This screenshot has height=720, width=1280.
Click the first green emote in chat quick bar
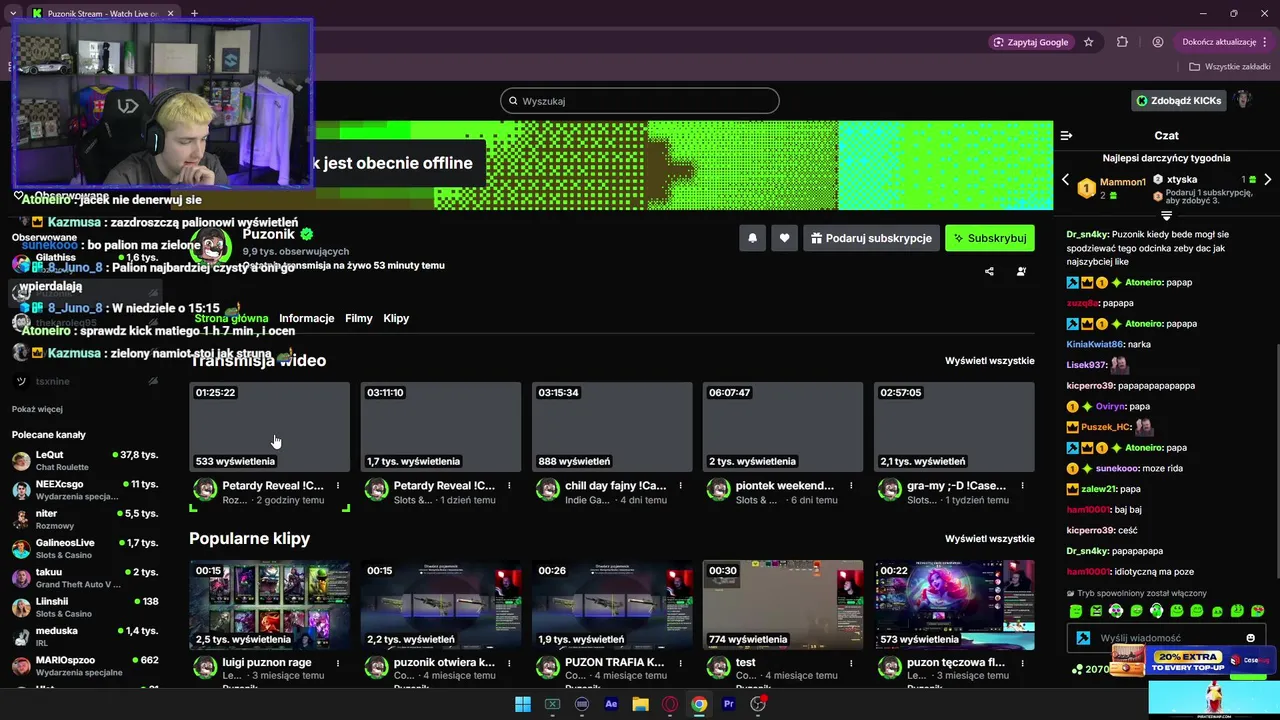pos(1076,611)
